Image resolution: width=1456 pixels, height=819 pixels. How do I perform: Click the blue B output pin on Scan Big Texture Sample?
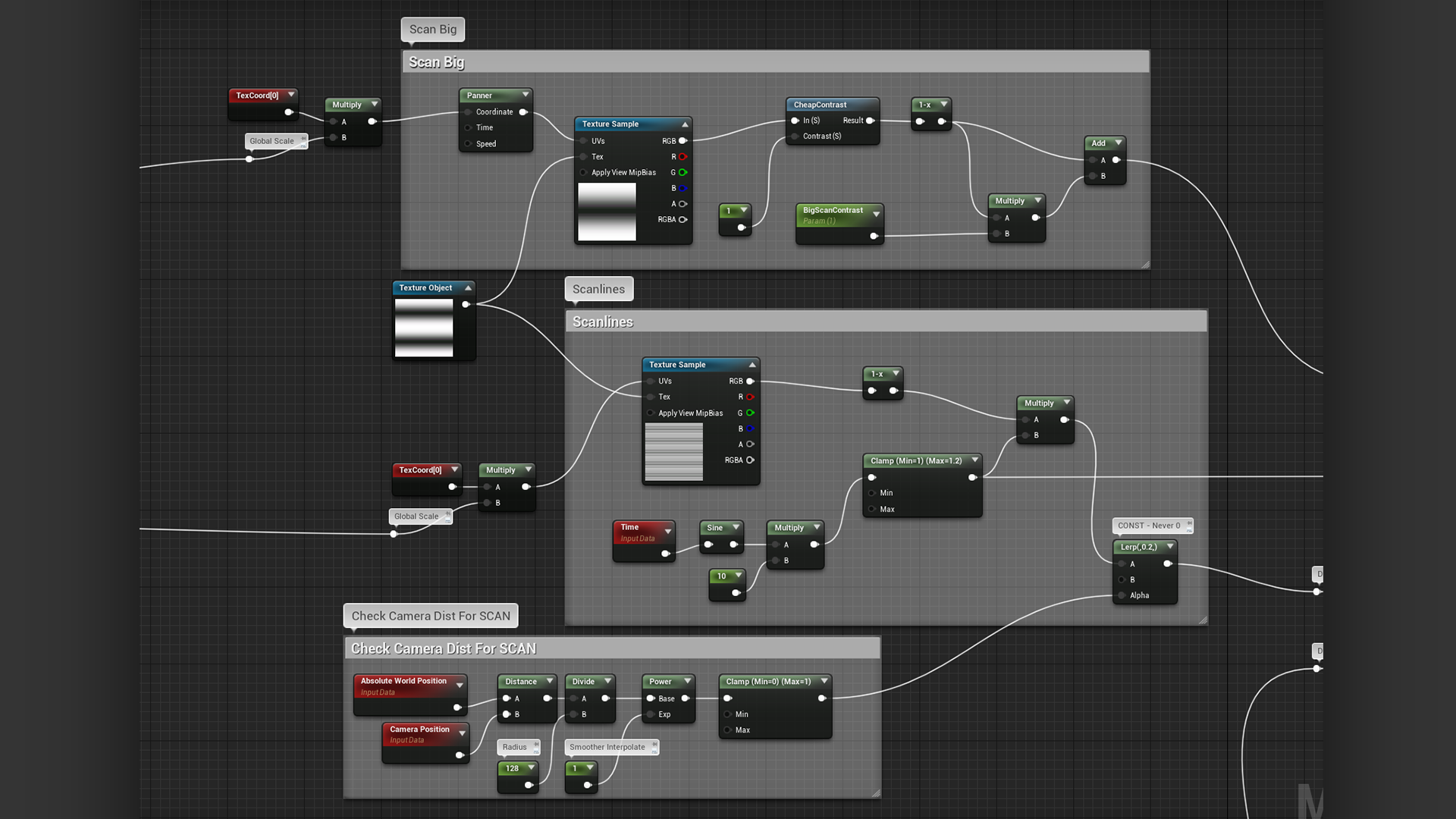point(682,188)
